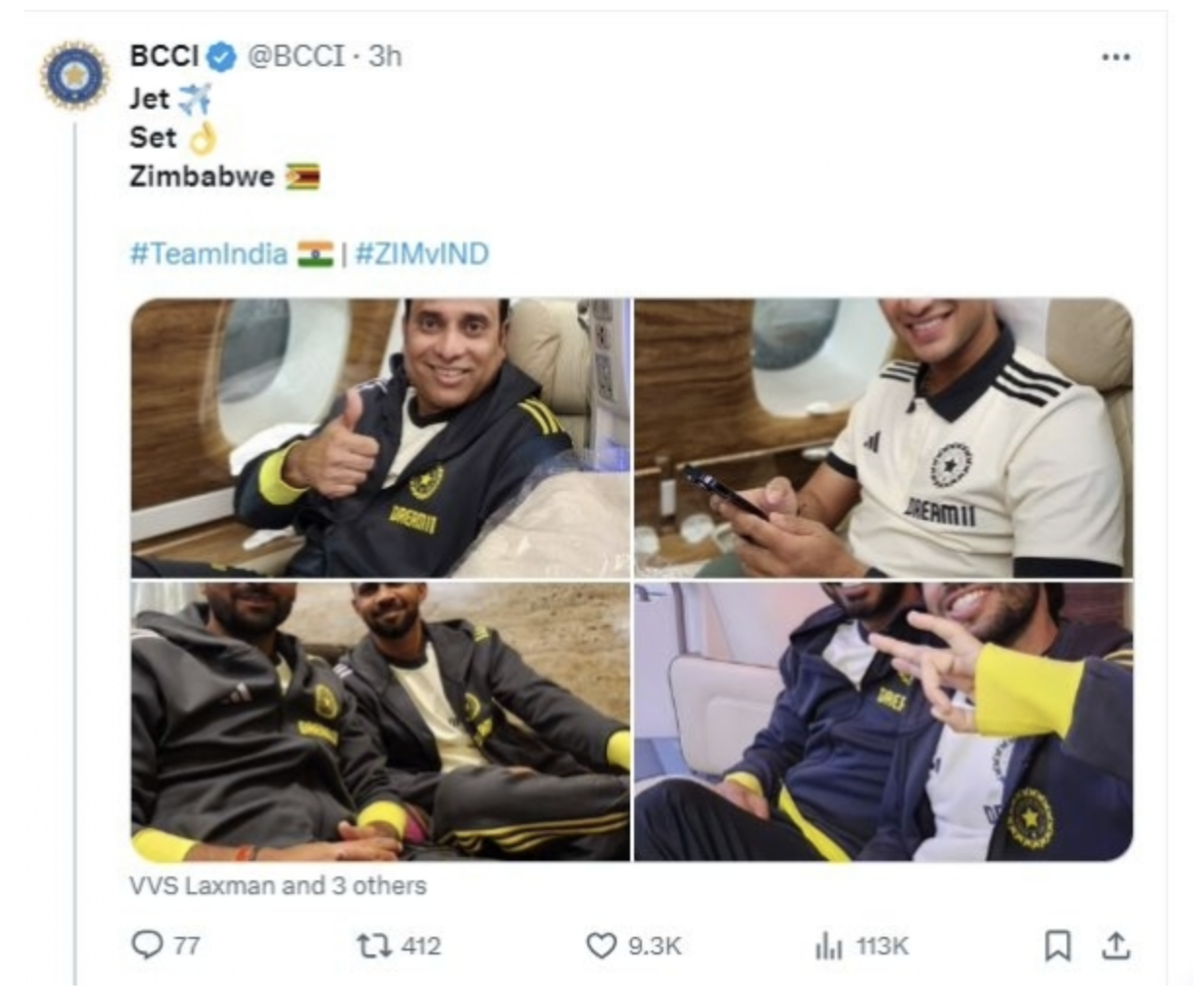The width and height of the screenshot is (1204, 1007).
Task: Open the BCCI display name link
Action: click(x=164, y=56)
